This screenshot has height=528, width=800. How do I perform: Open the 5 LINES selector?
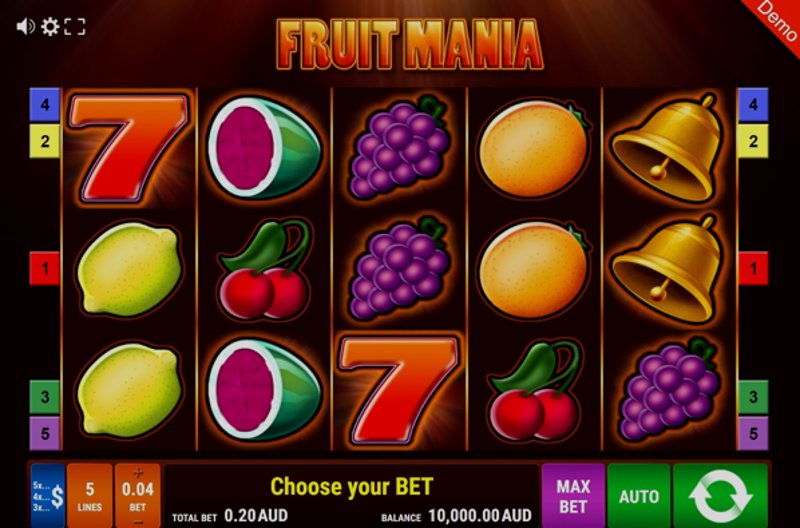click(x=90, y=495)
